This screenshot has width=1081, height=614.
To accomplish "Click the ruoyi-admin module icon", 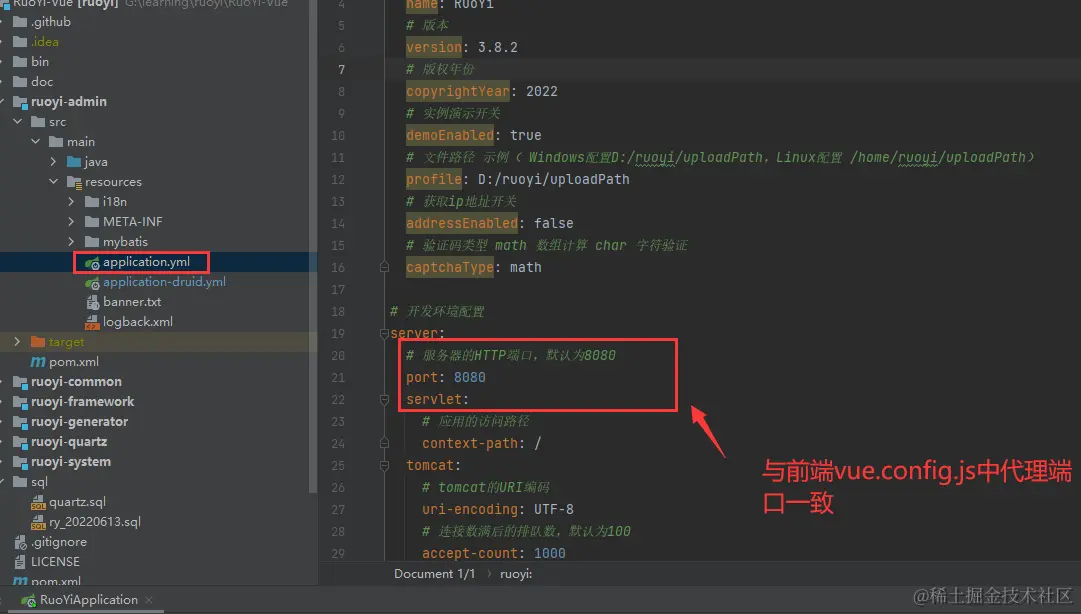I will tap(20, 102).
